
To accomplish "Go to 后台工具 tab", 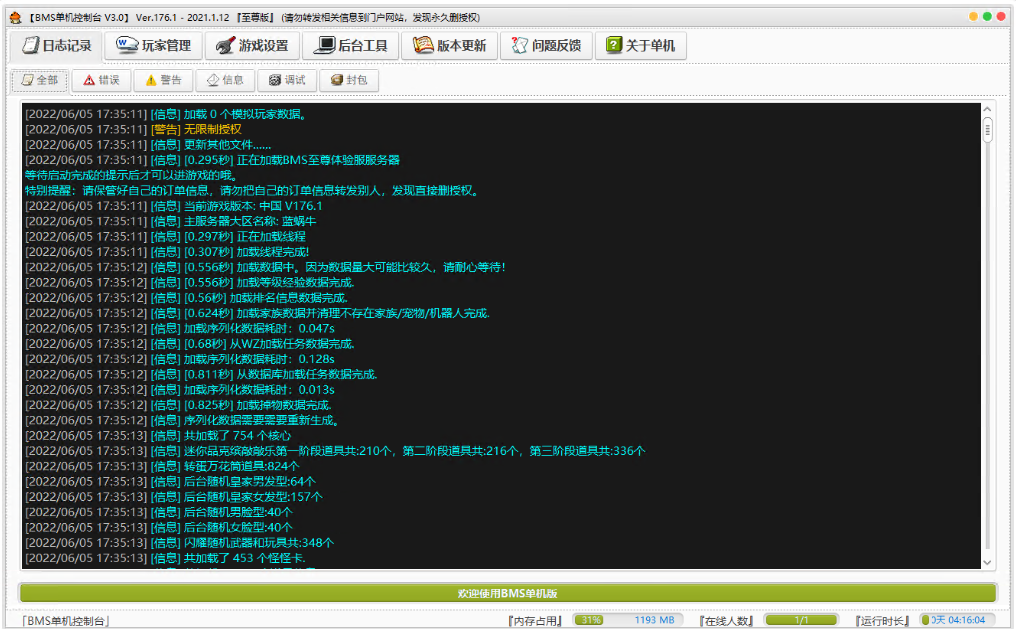I will click(351, 45).
